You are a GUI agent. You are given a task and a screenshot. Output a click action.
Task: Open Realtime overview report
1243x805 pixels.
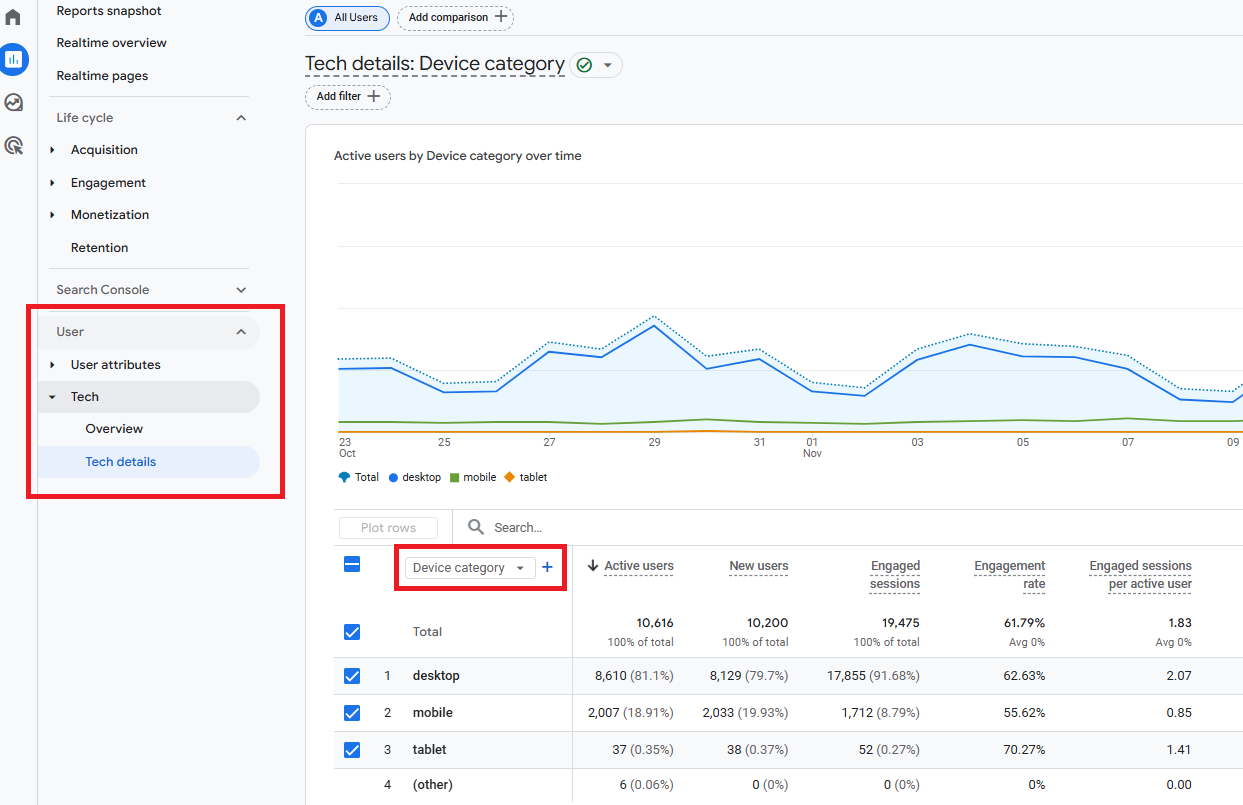(x=111, y=43)
